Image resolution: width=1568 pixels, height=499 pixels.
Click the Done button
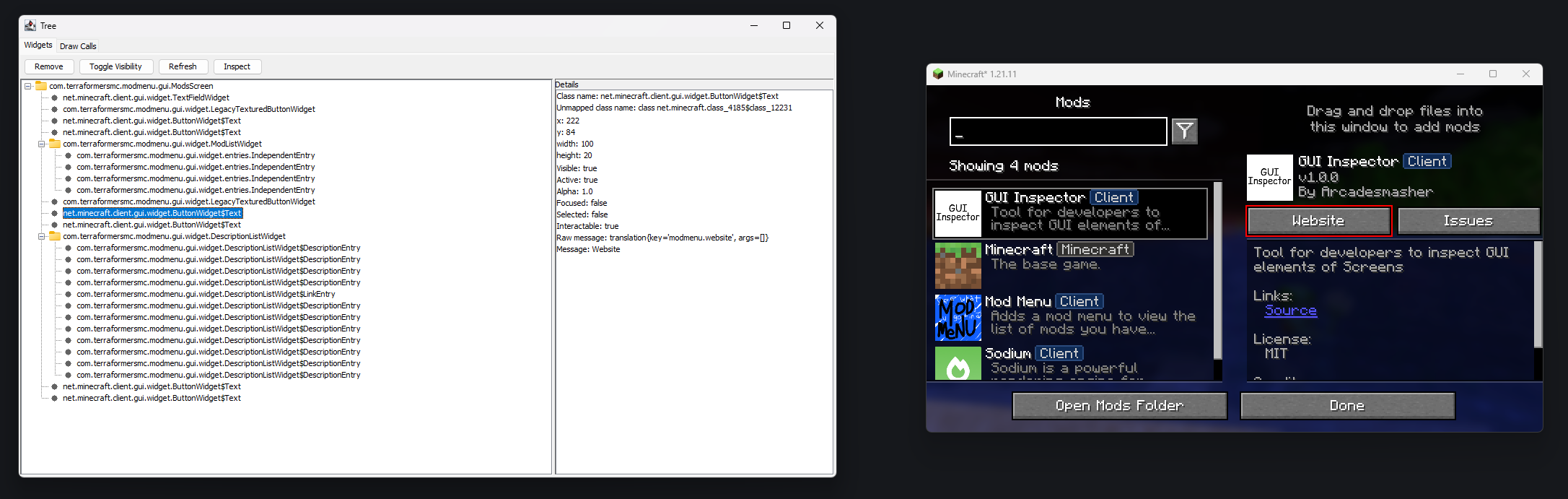pos(1347,406)
